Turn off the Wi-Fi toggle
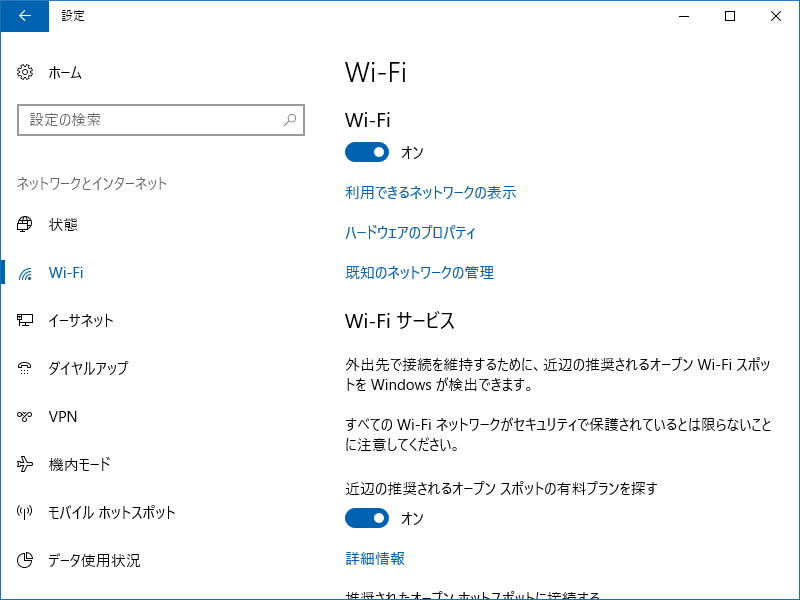This screenshot has height=600, width=800. click(x=368, y=152)
